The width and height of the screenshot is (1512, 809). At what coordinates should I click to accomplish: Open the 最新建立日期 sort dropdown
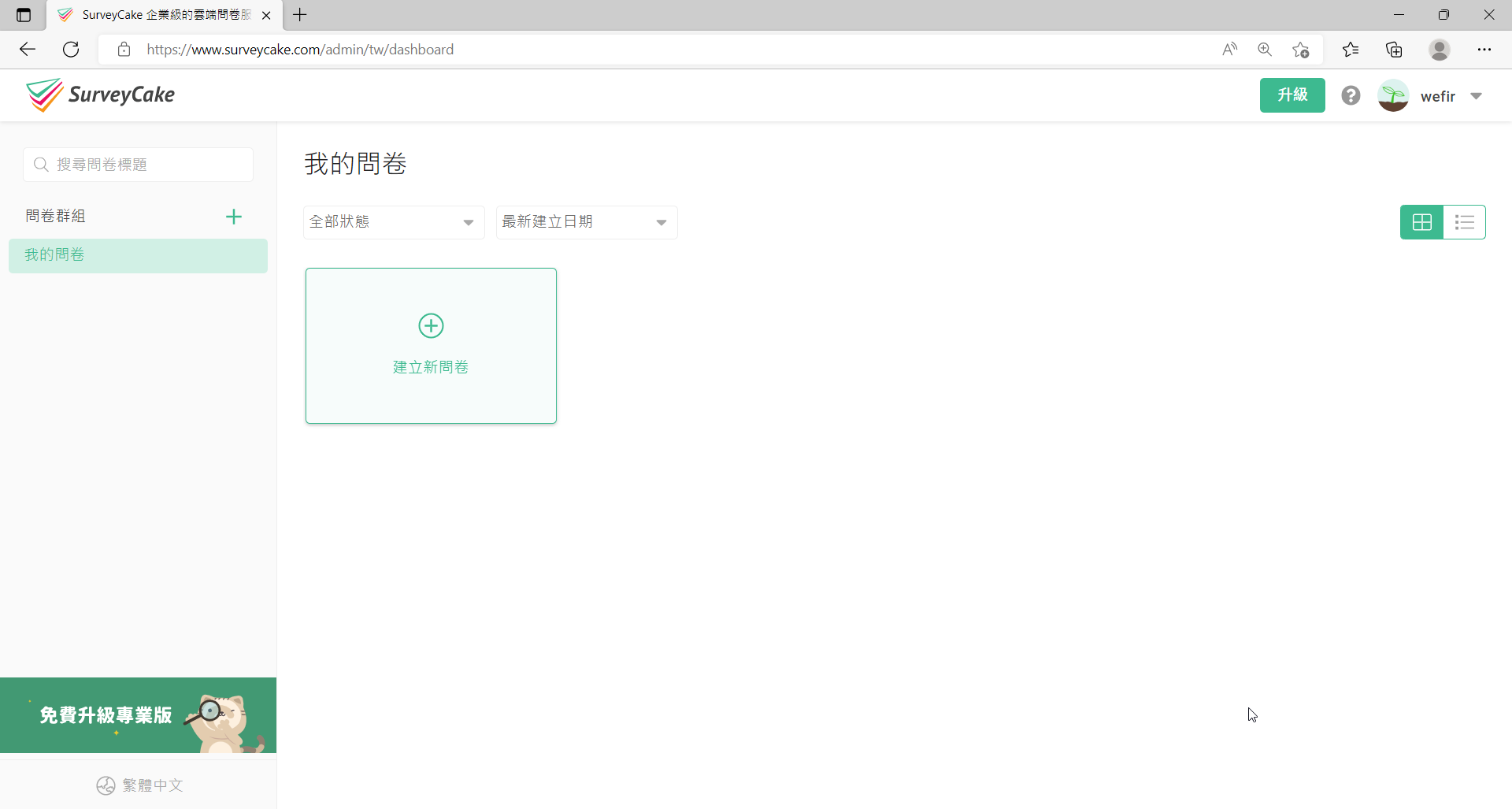pyautogui.click(x=587, y=222)
